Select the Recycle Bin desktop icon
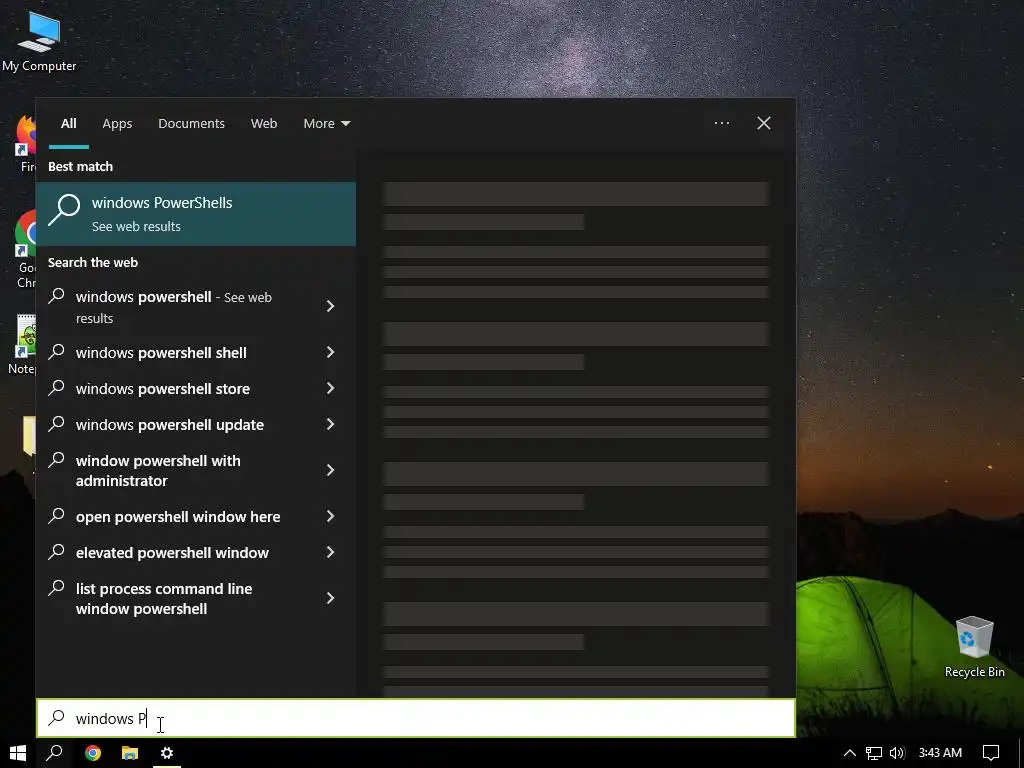 pyautogui.click(x=974, y=647)
